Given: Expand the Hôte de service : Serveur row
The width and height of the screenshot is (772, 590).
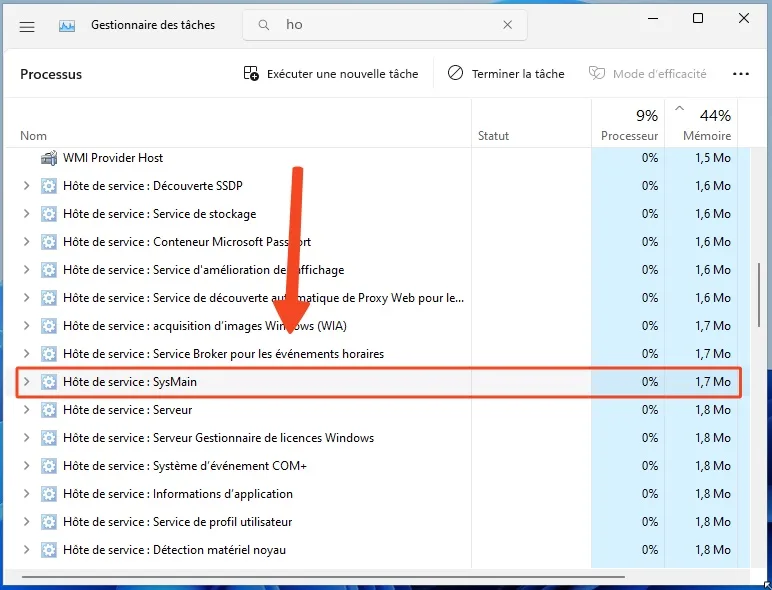Looking at the screenshot, I should click(x=26, y=410).
